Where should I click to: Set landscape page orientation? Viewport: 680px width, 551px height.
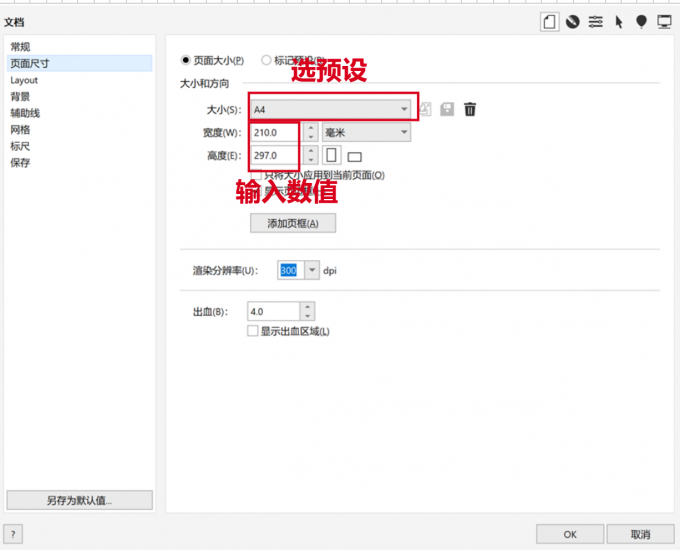point(354,156)
